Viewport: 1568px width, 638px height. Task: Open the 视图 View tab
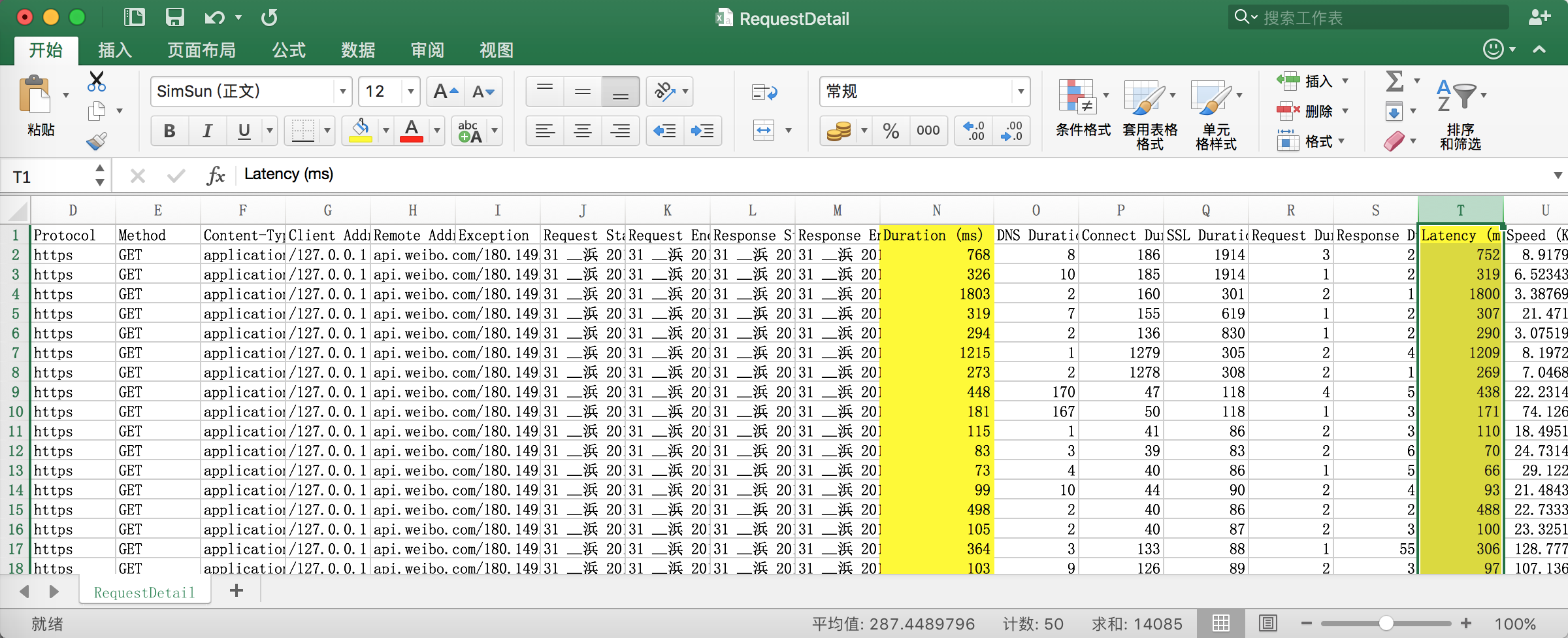[x=497, y=50]
